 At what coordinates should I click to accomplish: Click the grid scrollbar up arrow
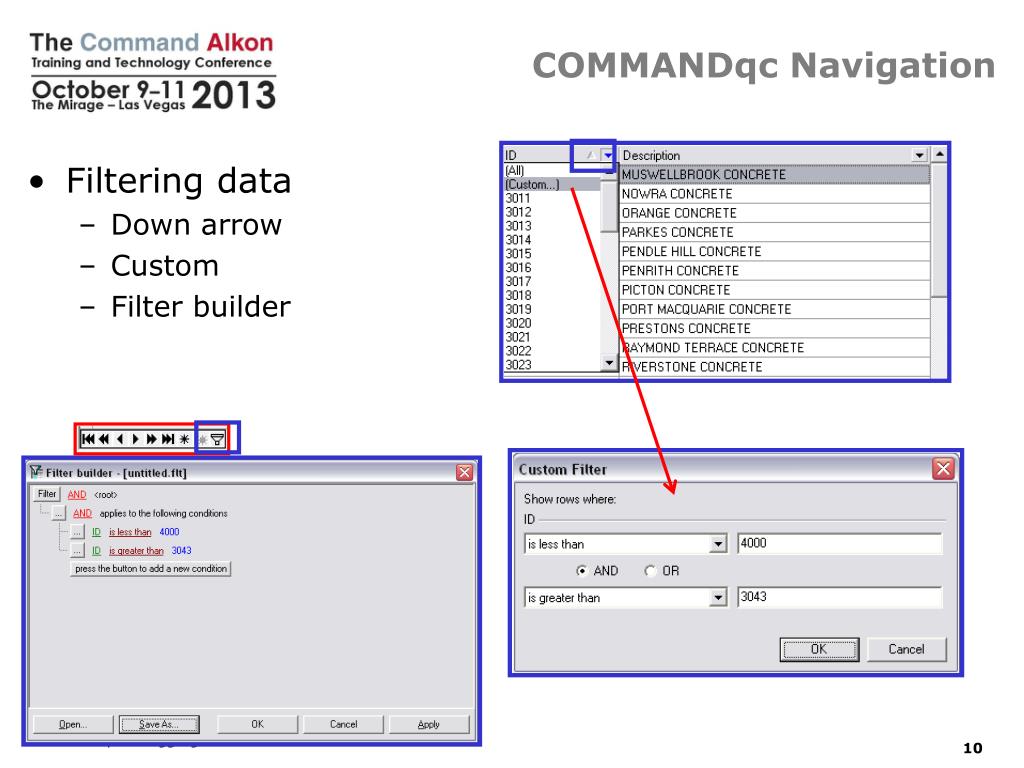point(939,155)
